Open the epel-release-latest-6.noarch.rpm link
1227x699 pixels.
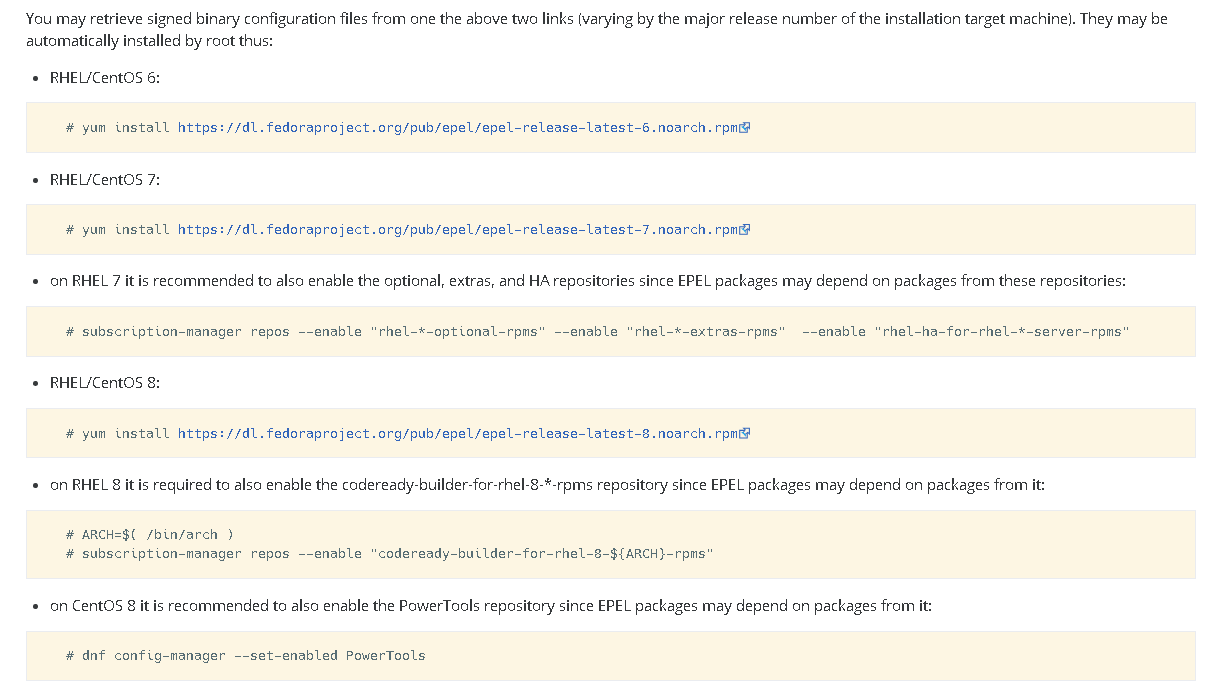pyautogui.click(x=458, y=128)
